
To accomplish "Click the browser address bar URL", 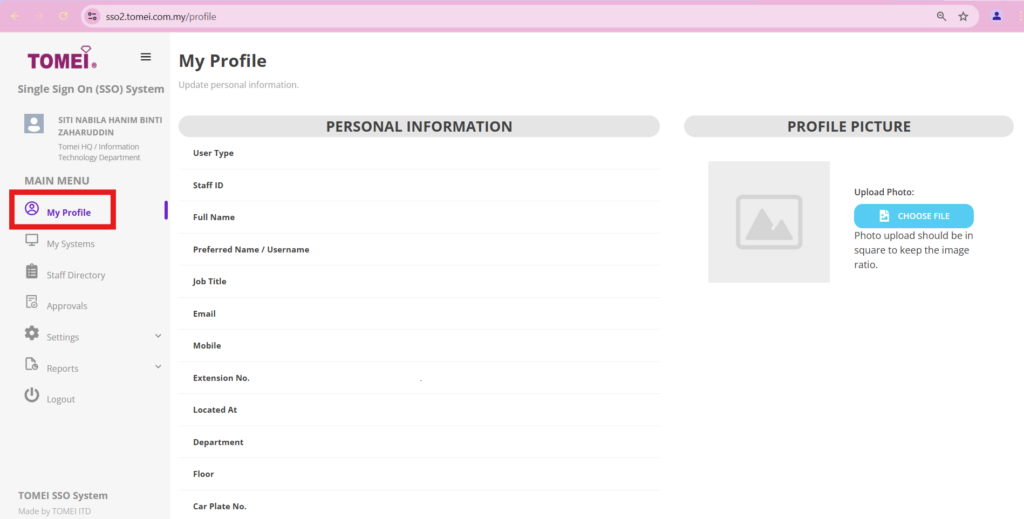I will 160,17.
